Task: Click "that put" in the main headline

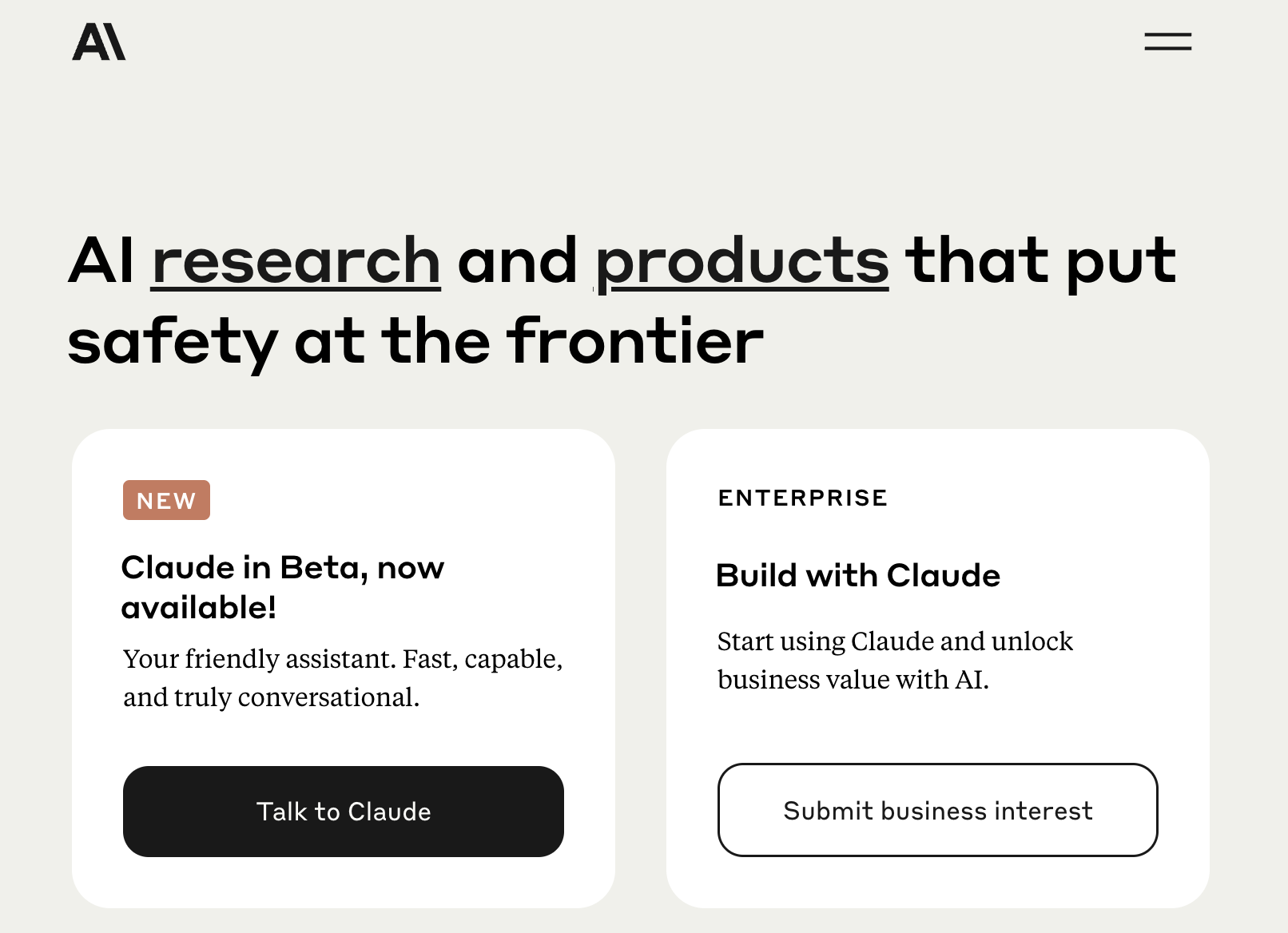Action: coord(1040,261)
